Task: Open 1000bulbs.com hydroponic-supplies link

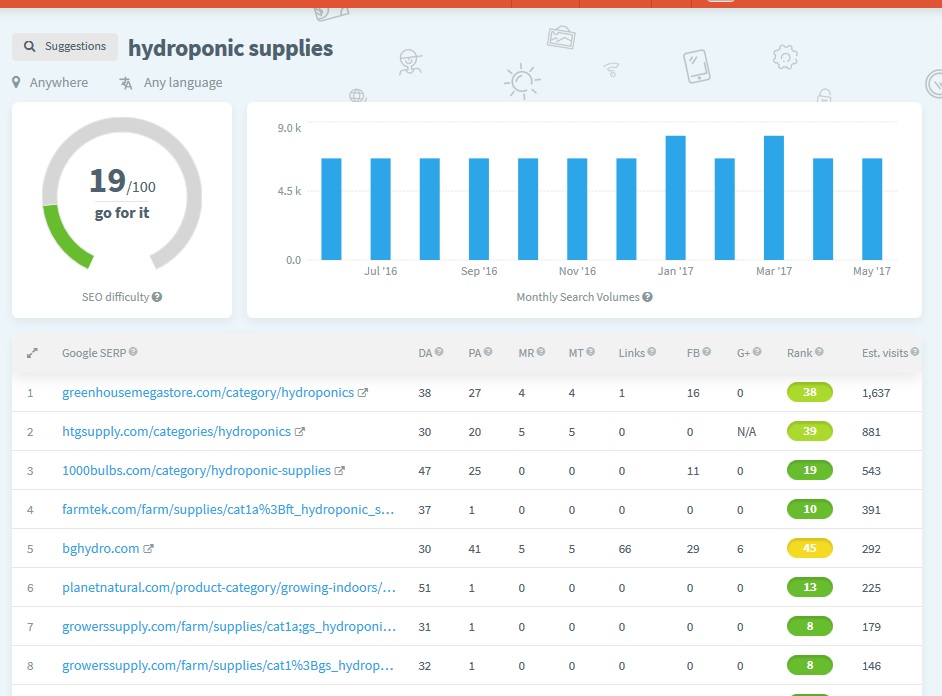Action: (x=196, y=471)
